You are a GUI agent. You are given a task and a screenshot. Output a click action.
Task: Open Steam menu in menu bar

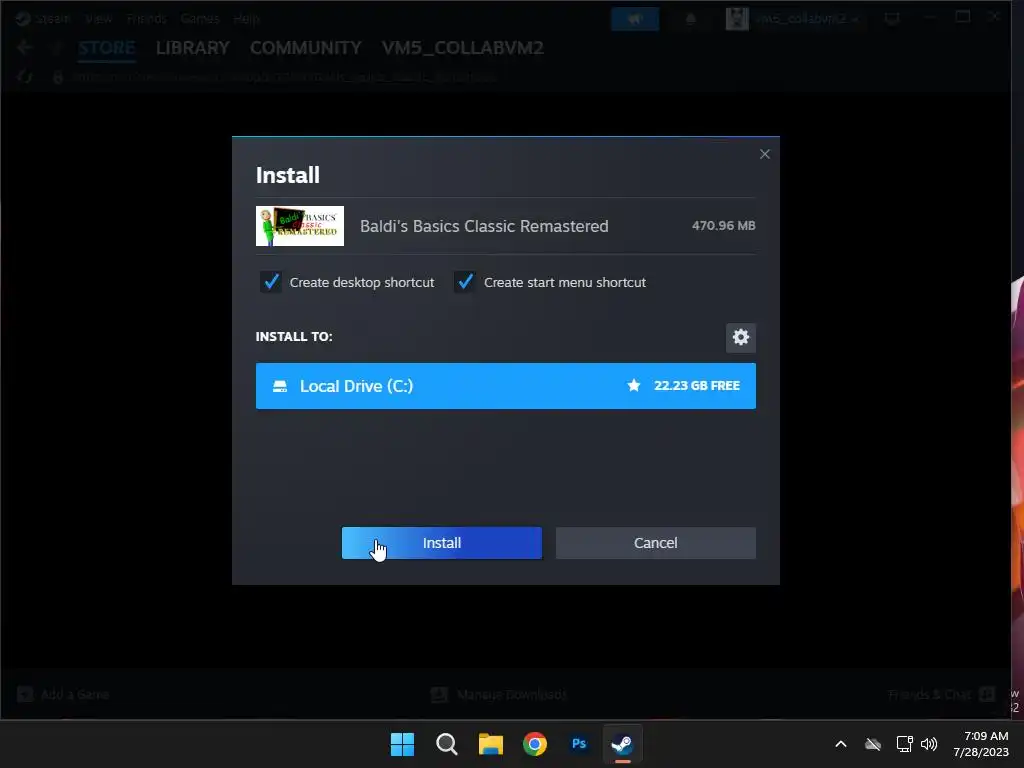pyautogui.click(x=52, y=18)
